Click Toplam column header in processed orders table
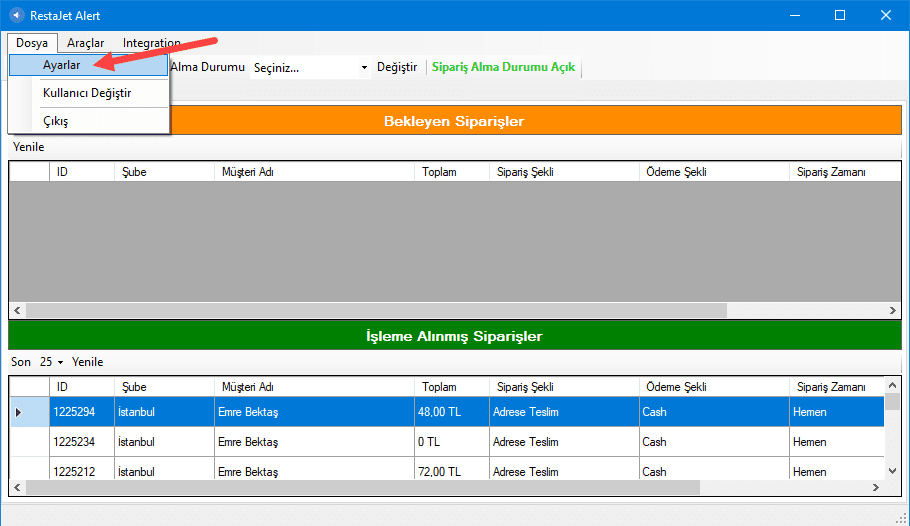 (440, 387)
